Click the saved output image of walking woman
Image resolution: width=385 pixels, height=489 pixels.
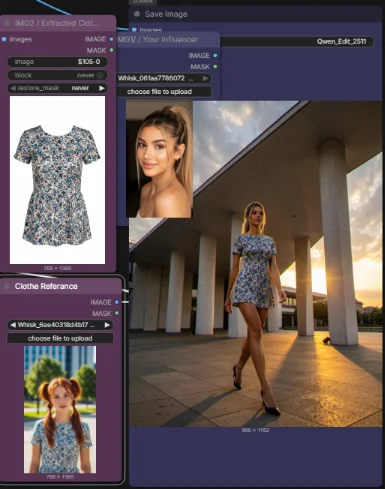[x=256, y=264]
